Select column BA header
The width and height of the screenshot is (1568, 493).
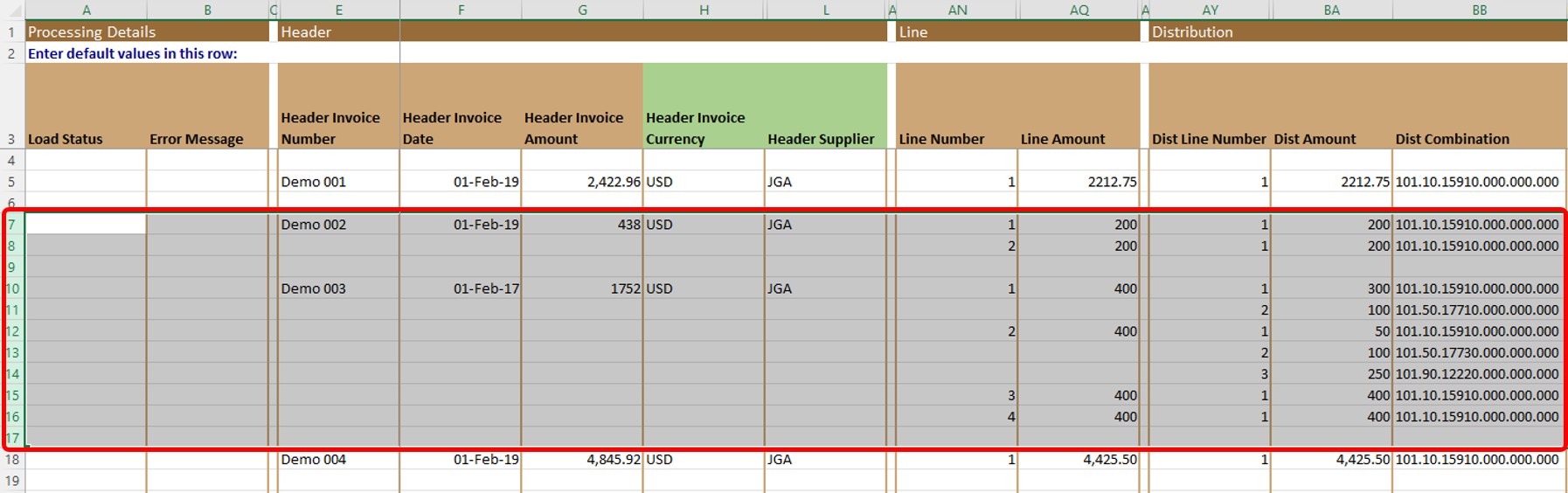(1331, 10)
